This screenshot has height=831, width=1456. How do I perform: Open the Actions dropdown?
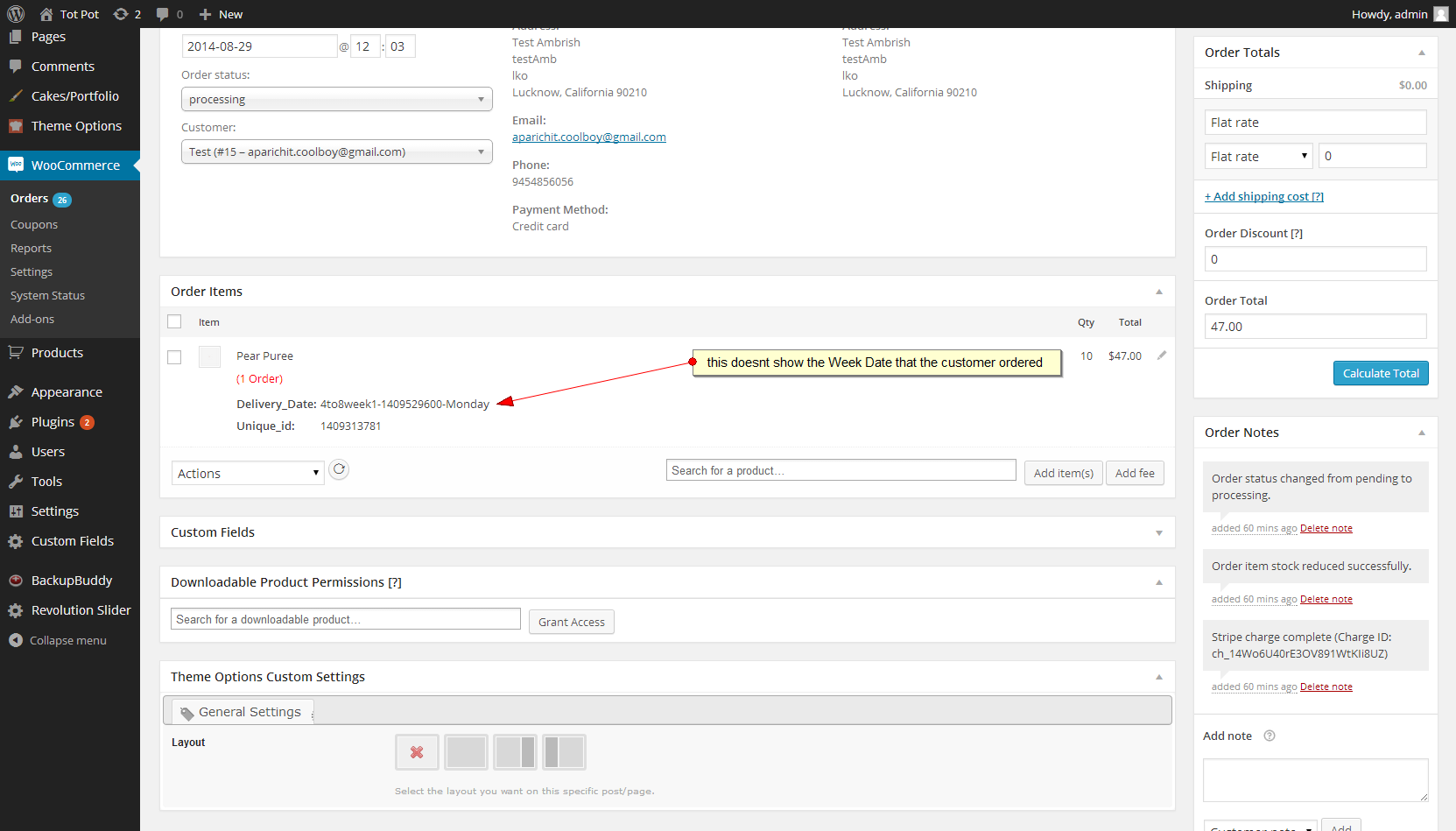[248, 474]
